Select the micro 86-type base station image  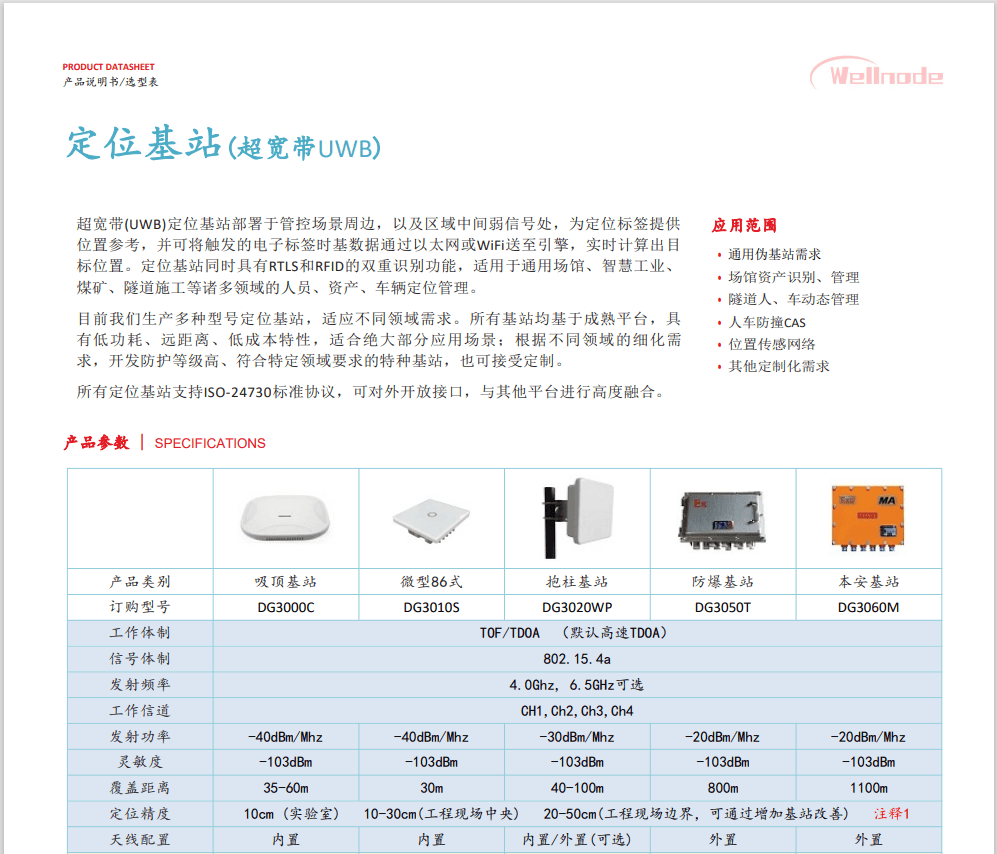click(431, 521)
